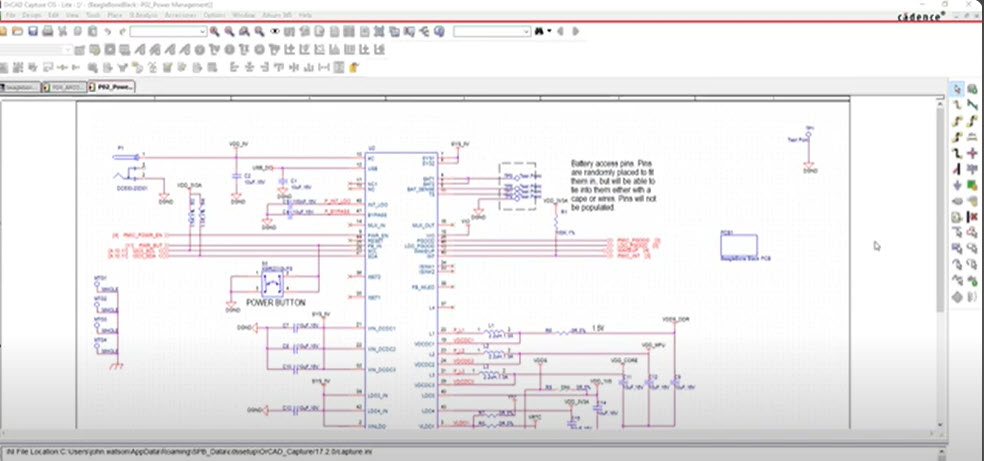The image size is (984, 461).
Task: Click the Print icon in toolbar
Action: [48, 32]
